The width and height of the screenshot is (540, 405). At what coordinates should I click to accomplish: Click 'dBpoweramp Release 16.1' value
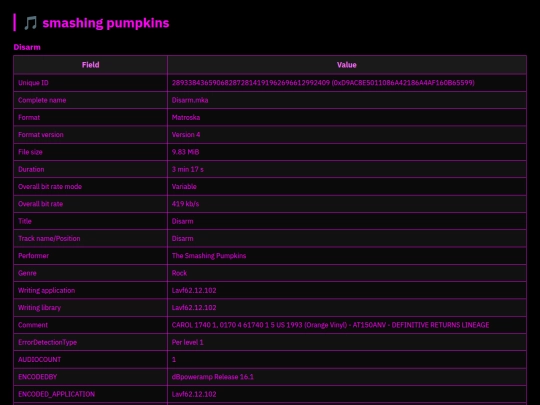(x=212, y=377)
